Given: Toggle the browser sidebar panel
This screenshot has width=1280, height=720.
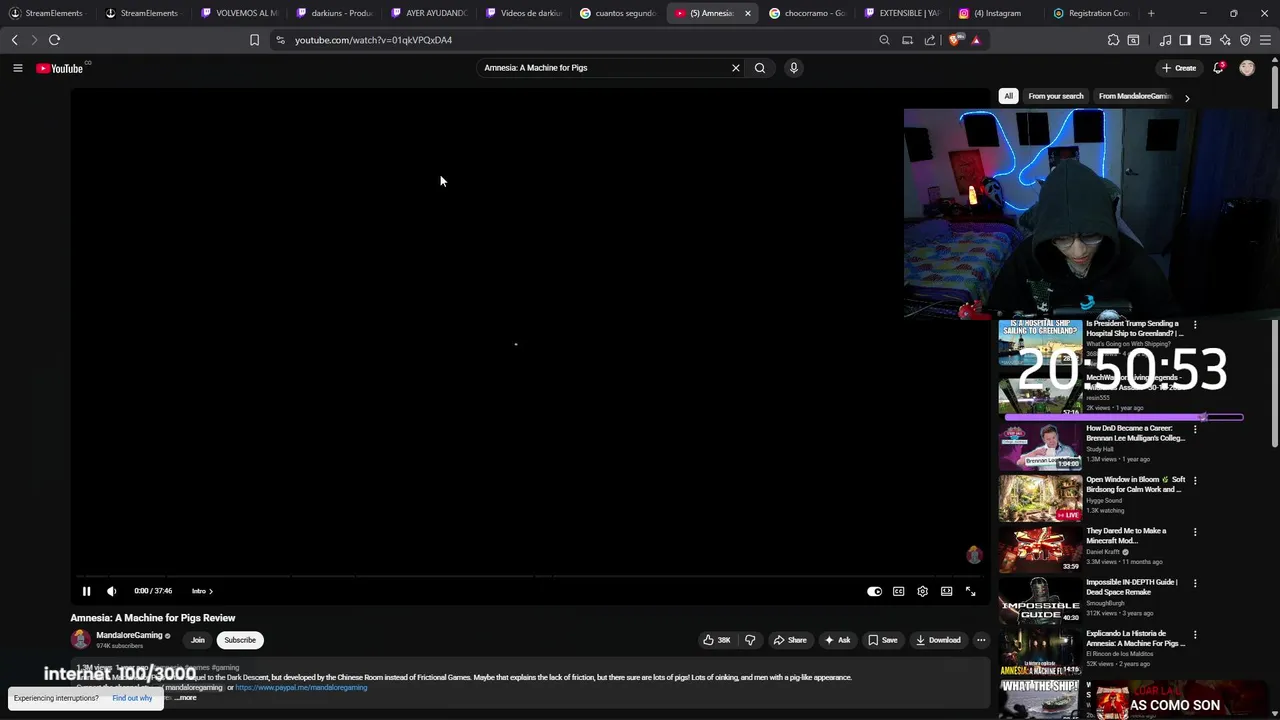Looking at the screenshot, I should (1185, 40).
